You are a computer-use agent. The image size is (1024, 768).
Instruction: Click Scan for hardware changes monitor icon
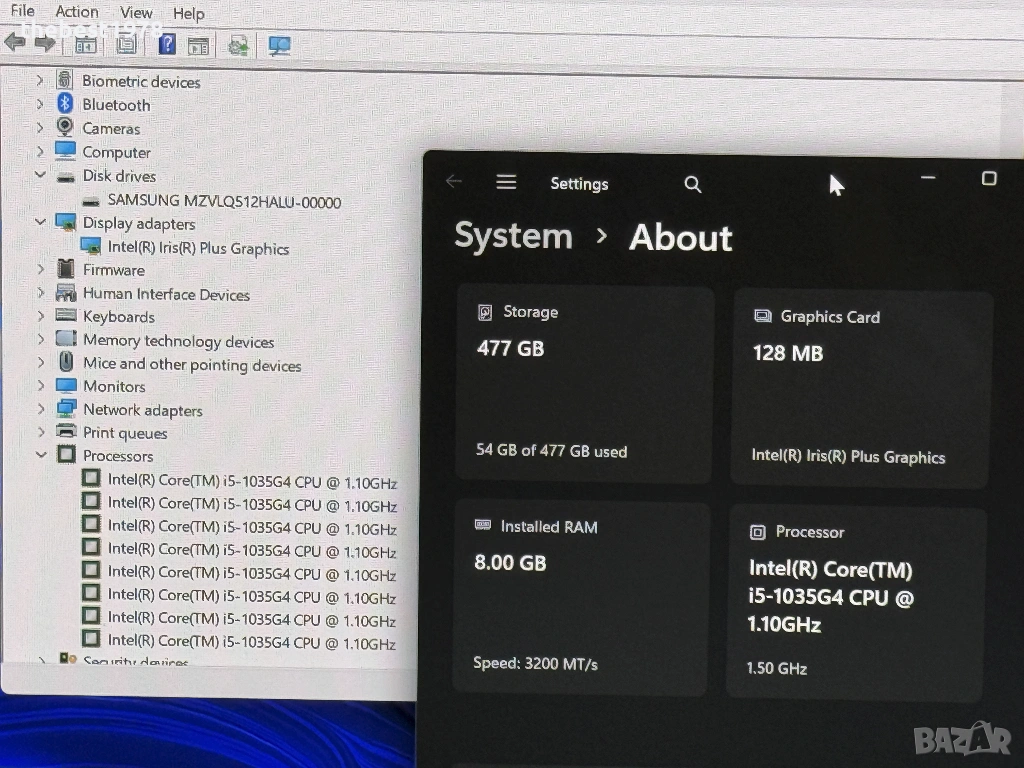pos(280,45)
